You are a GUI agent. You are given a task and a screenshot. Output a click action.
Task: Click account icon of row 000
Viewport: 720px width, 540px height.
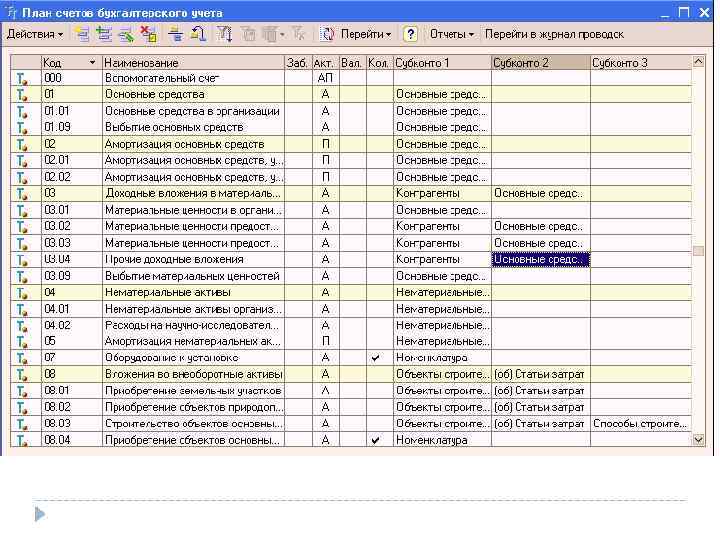point(22,79)
